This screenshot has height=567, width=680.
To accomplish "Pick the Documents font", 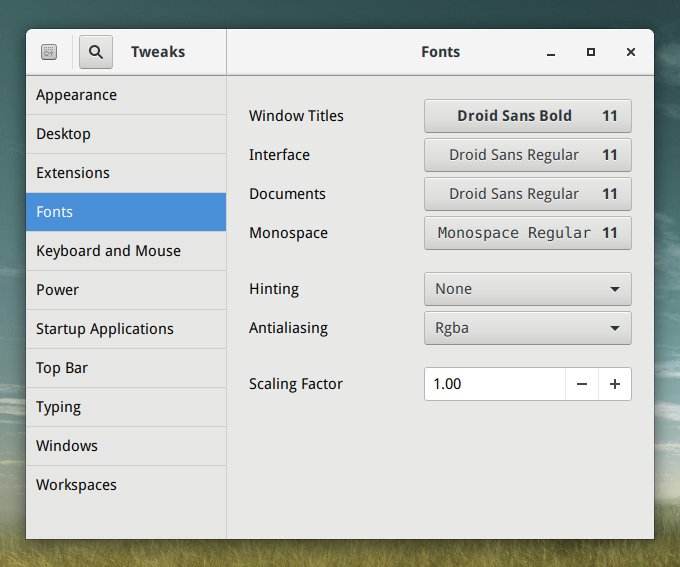I will click(527, 194).
